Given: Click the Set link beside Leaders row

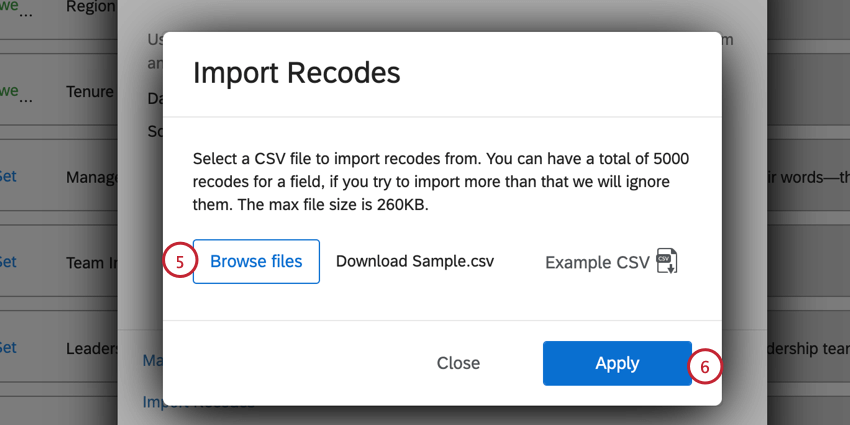Looking at the screenshot, I should [7, 347].
